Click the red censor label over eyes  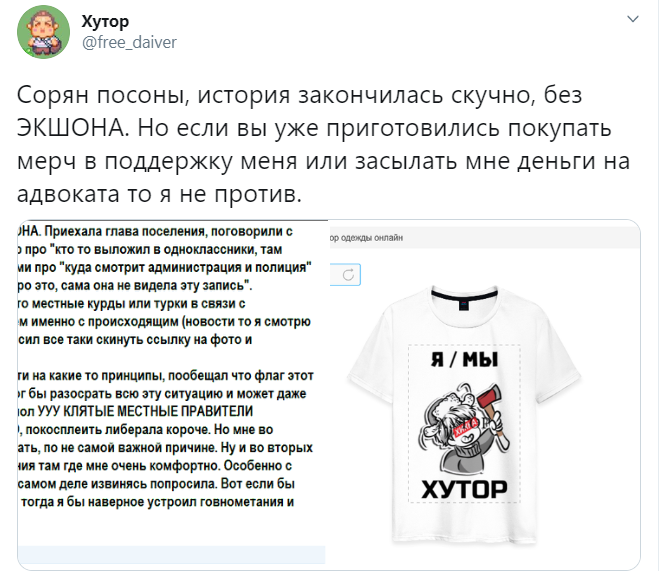(465, 427)
